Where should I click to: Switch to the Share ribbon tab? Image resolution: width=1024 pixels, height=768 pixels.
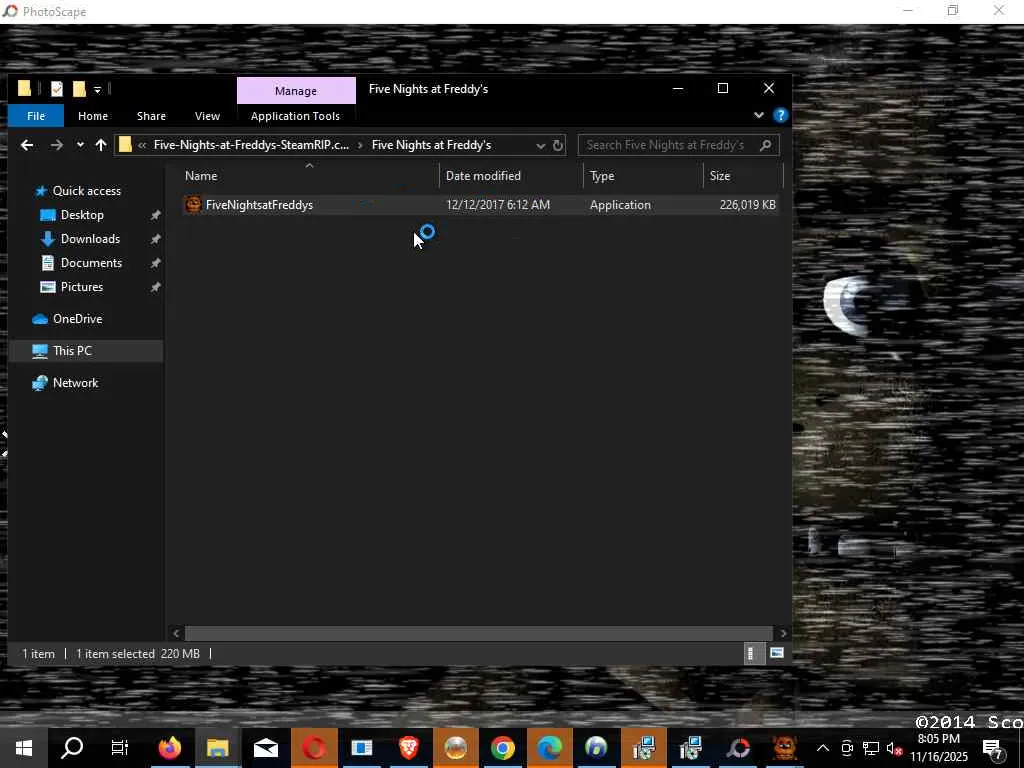point(151,116)
